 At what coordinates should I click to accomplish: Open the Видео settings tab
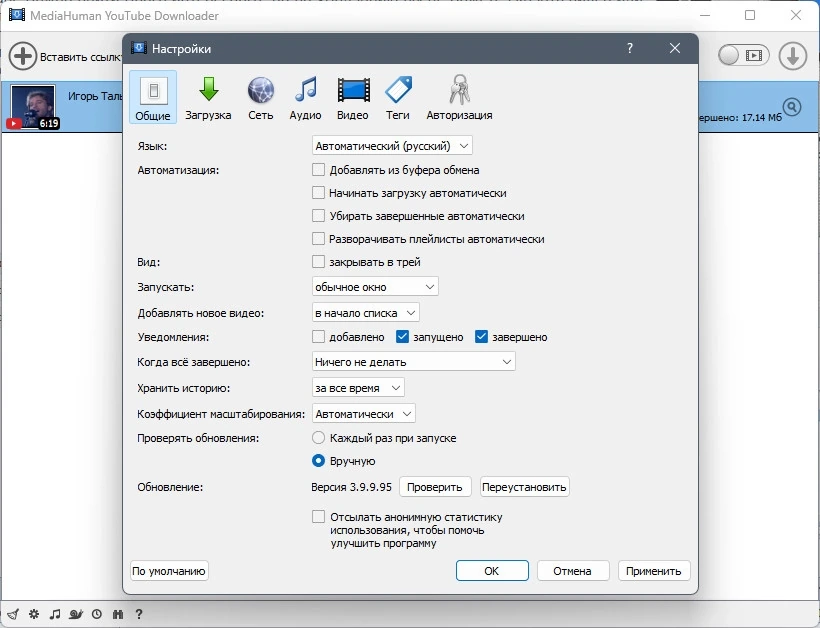pyautogui.click(x=353, y=97)
